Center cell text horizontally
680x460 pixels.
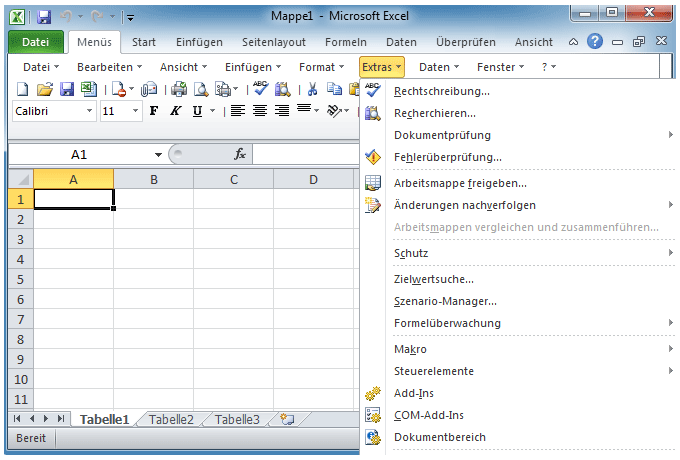260,111
